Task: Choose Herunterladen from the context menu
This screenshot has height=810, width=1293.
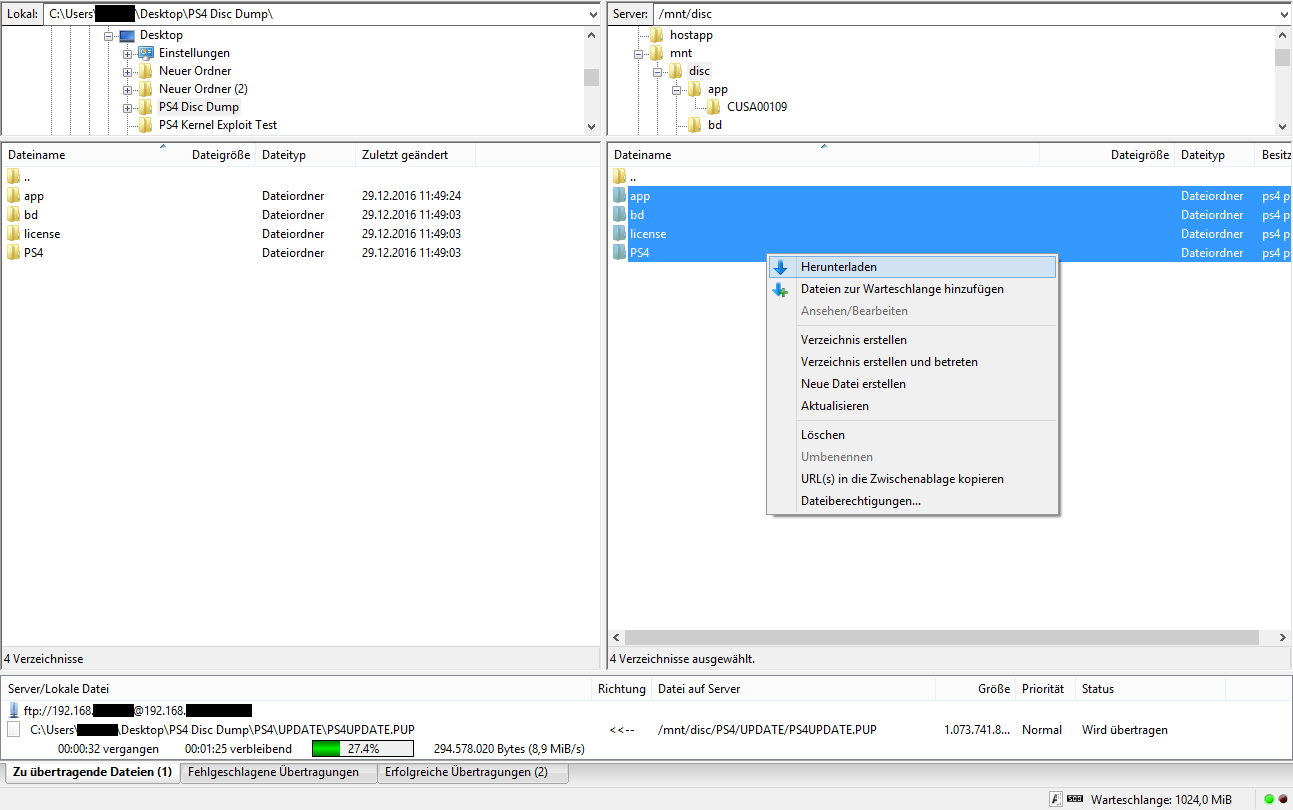Action: (x=912, y=267)
